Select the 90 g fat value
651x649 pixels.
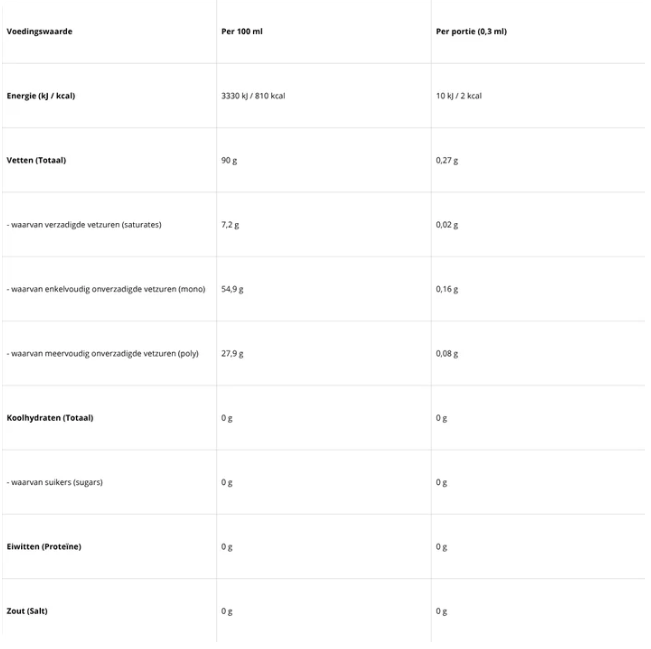[229, 160]
